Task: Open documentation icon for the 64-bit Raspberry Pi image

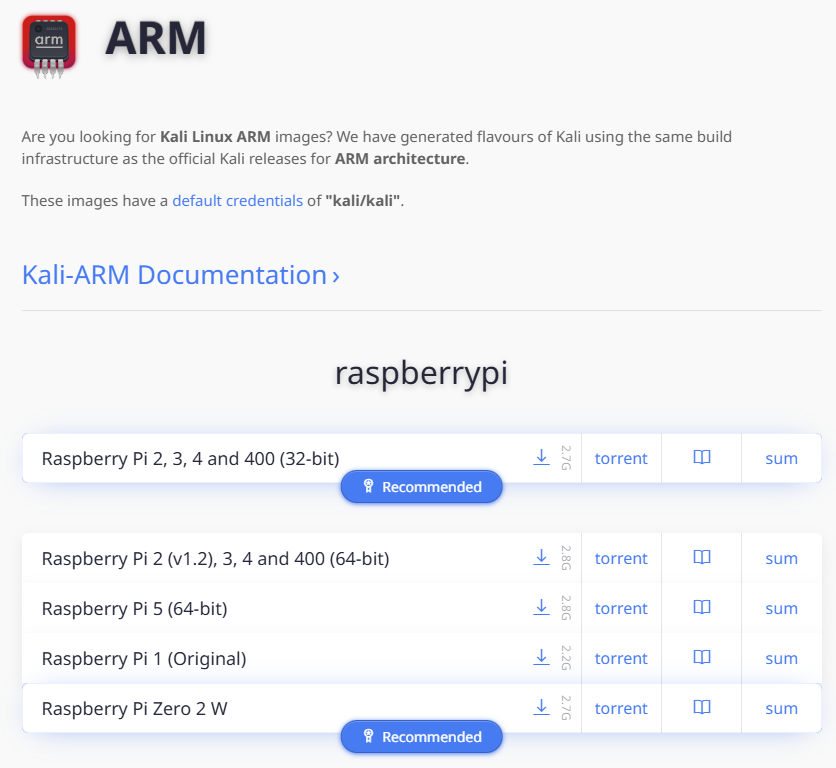Action: [701, 557]
